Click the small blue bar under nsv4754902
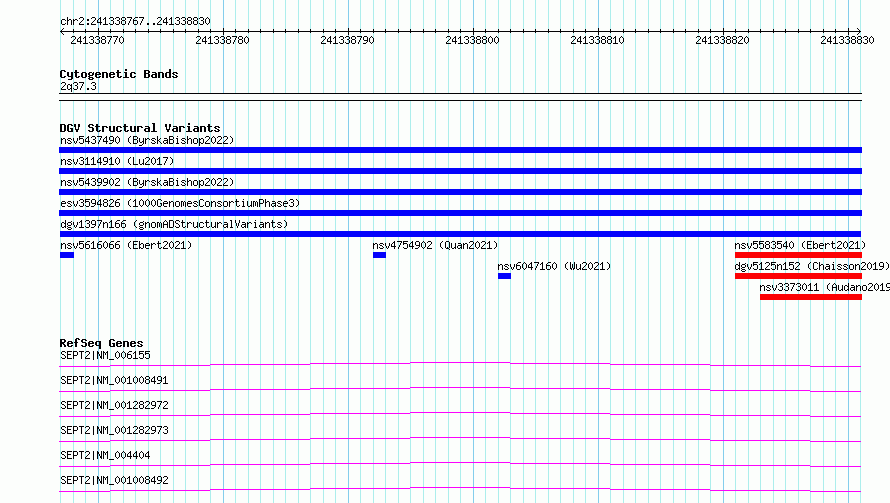Image resolution: width=890 pixels, height=503 pixels. [x=379, y=255]
